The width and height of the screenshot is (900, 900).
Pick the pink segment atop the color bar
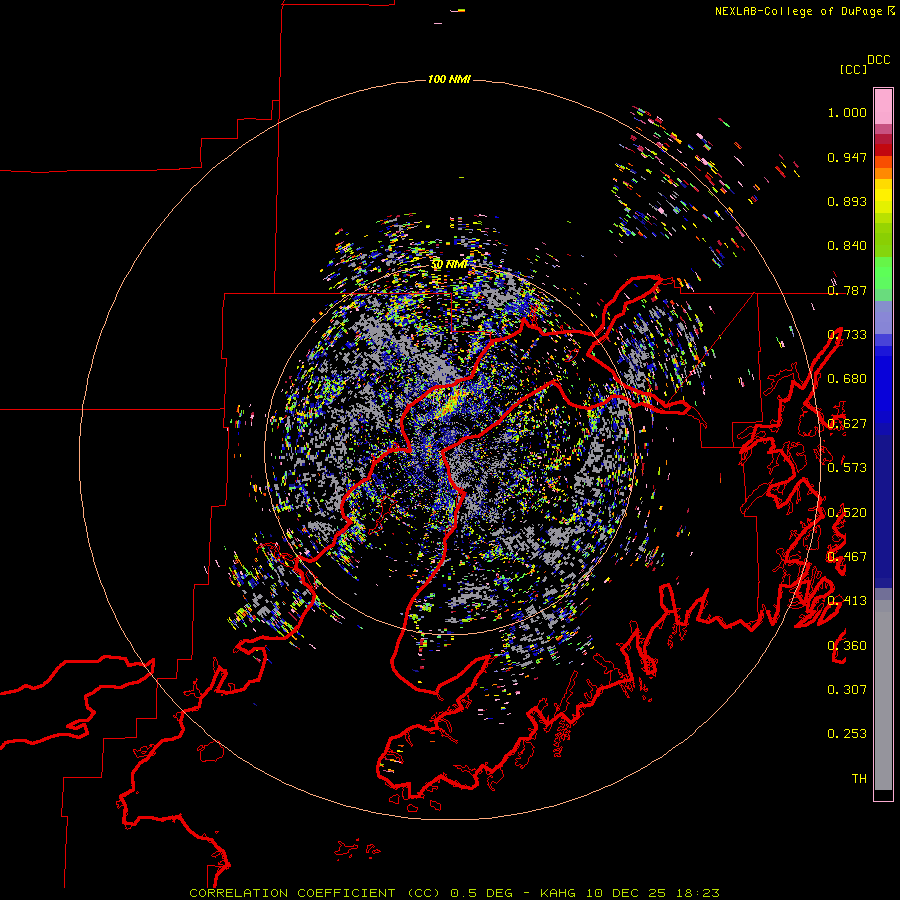click(883, 106)
